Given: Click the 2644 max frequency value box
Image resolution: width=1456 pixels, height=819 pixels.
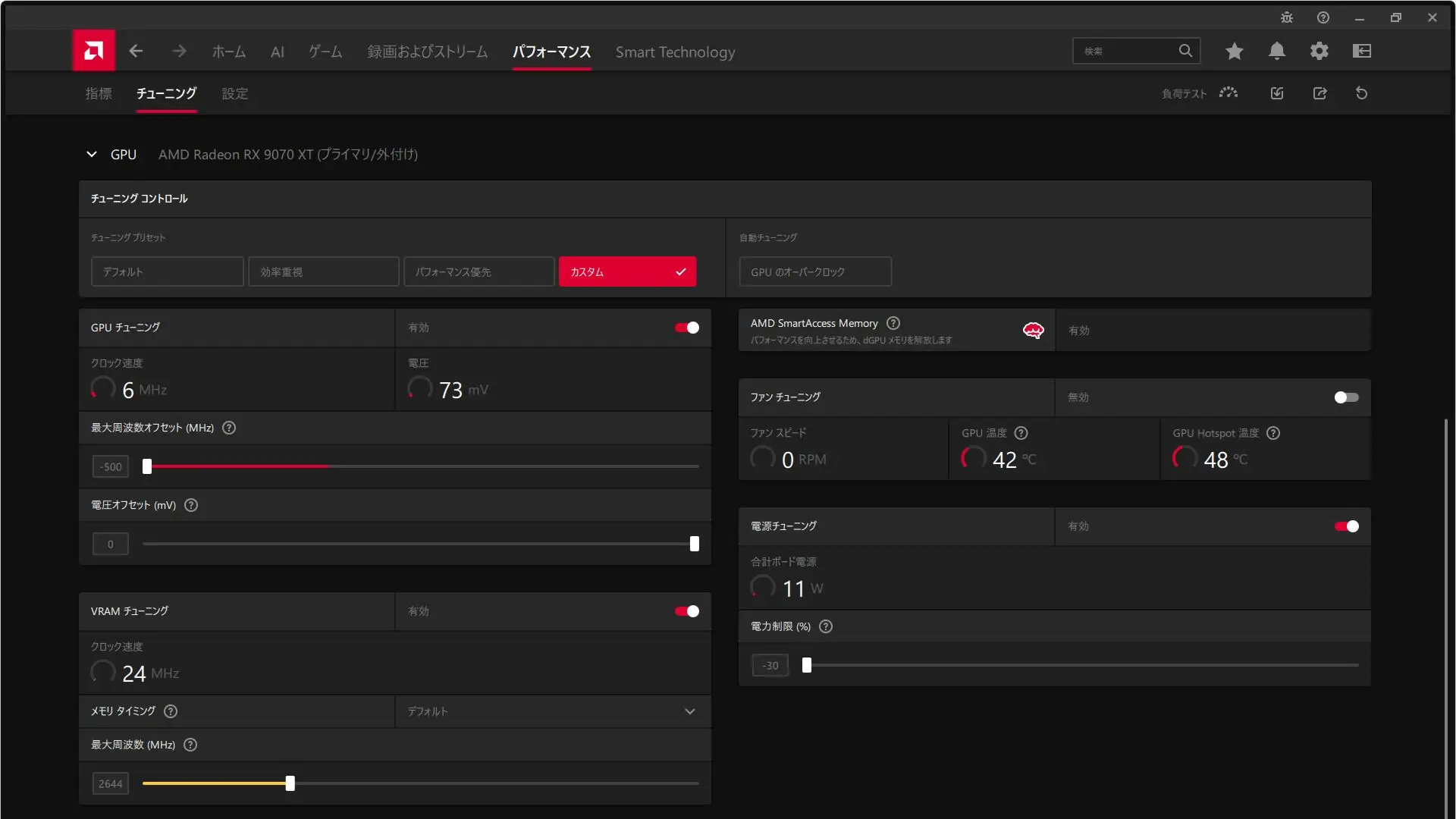Looking at the screenshot, I should pos(111,783).
